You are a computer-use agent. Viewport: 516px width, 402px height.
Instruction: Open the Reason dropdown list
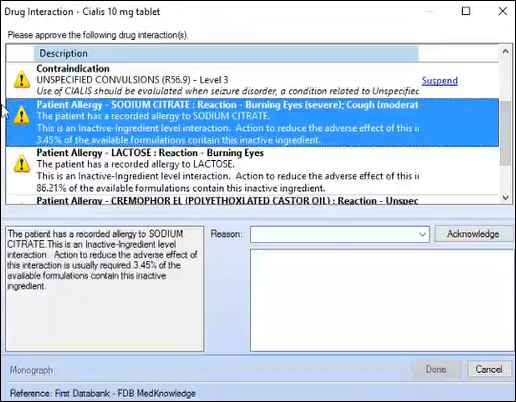(x=422, y=234)
